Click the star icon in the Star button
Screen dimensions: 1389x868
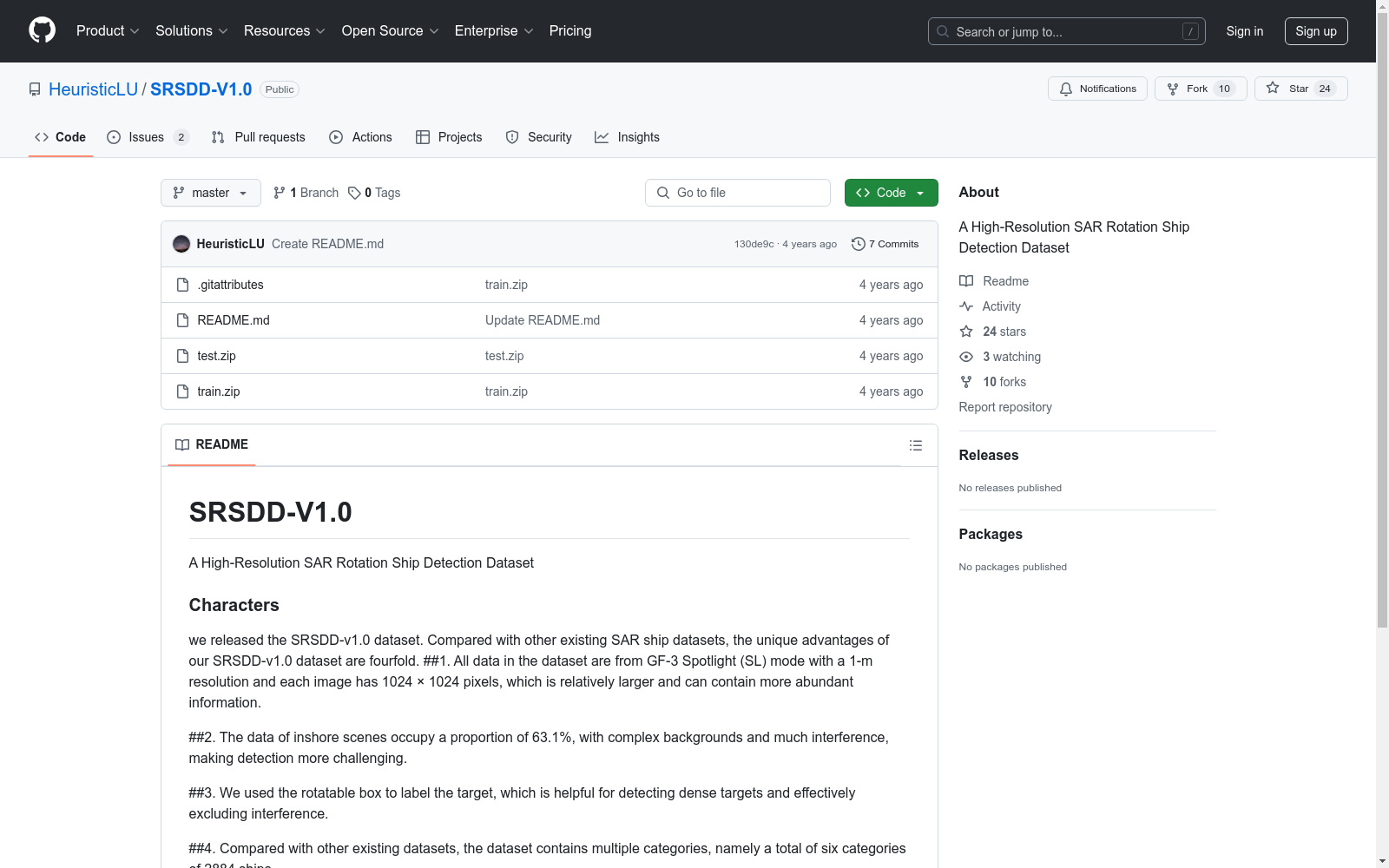pyautogui.click(x=1273, y=88)
